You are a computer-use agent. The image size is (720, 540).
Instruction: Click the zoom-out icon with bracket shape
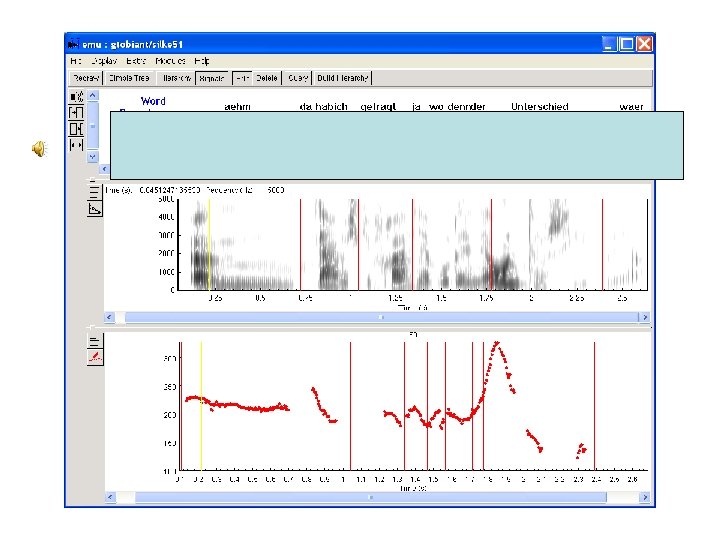[76, 129]
